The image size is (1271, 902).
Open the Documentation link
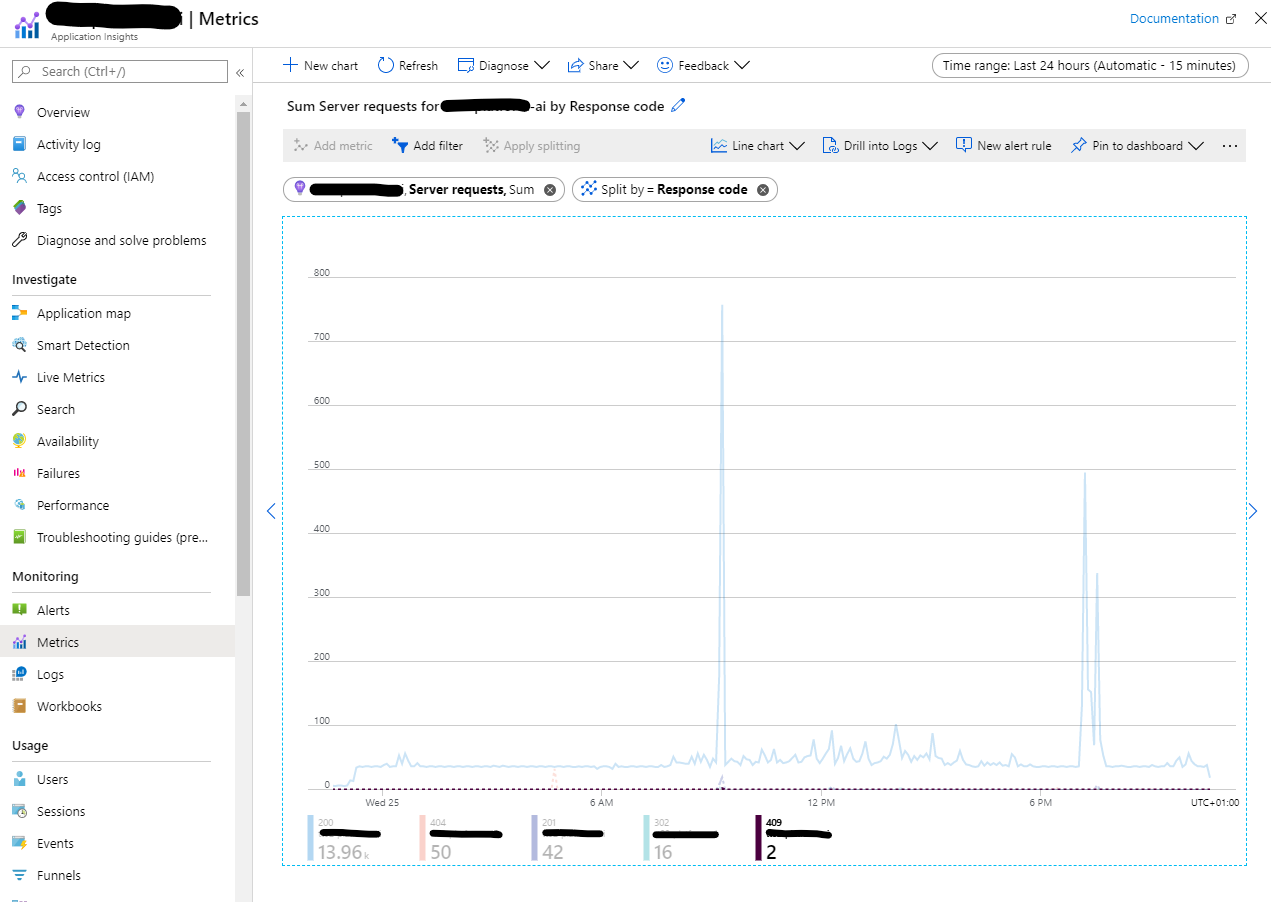click(1183, 19)
